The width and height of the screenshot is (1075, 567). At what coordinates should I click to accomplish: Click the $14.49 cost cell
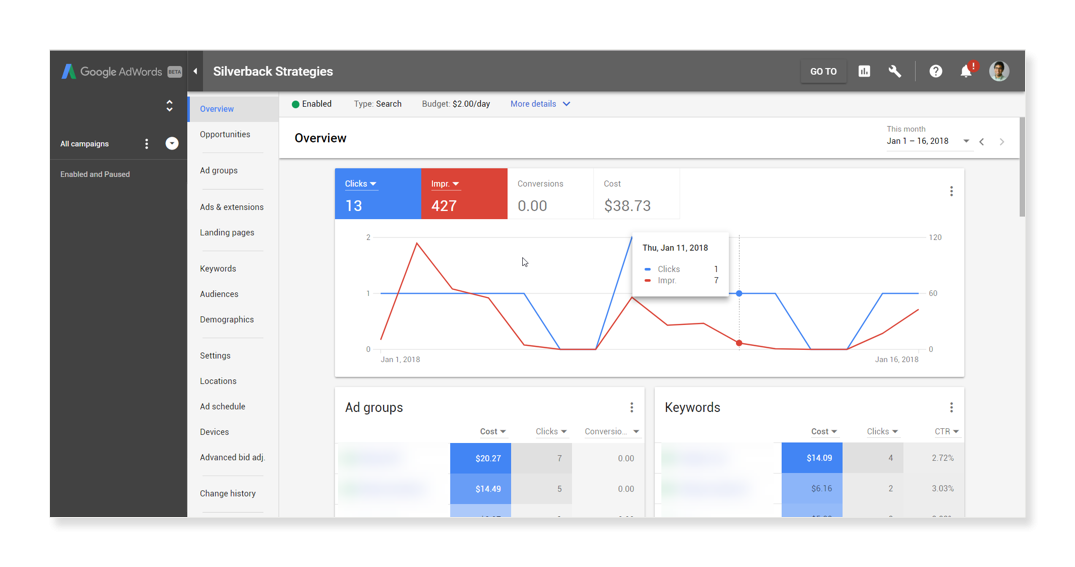tap(481, 489)
